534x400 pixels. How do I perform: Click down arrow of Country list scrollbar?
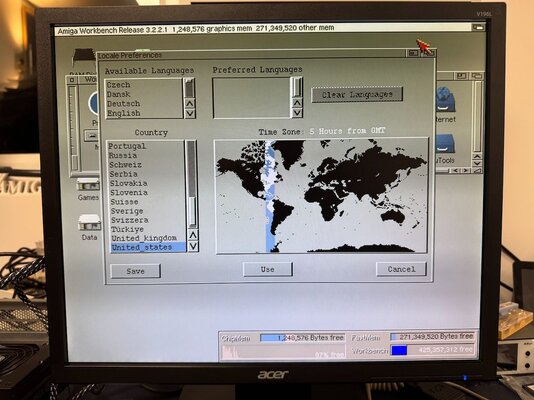pos(193,246)
